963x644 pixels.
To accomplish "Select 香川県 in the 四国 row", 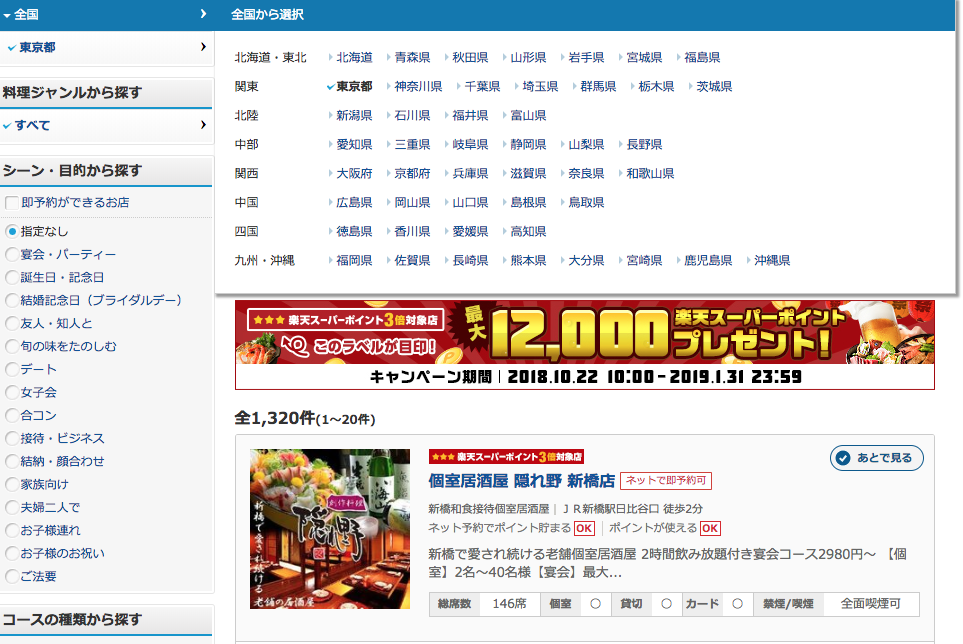I will point(412,231).
